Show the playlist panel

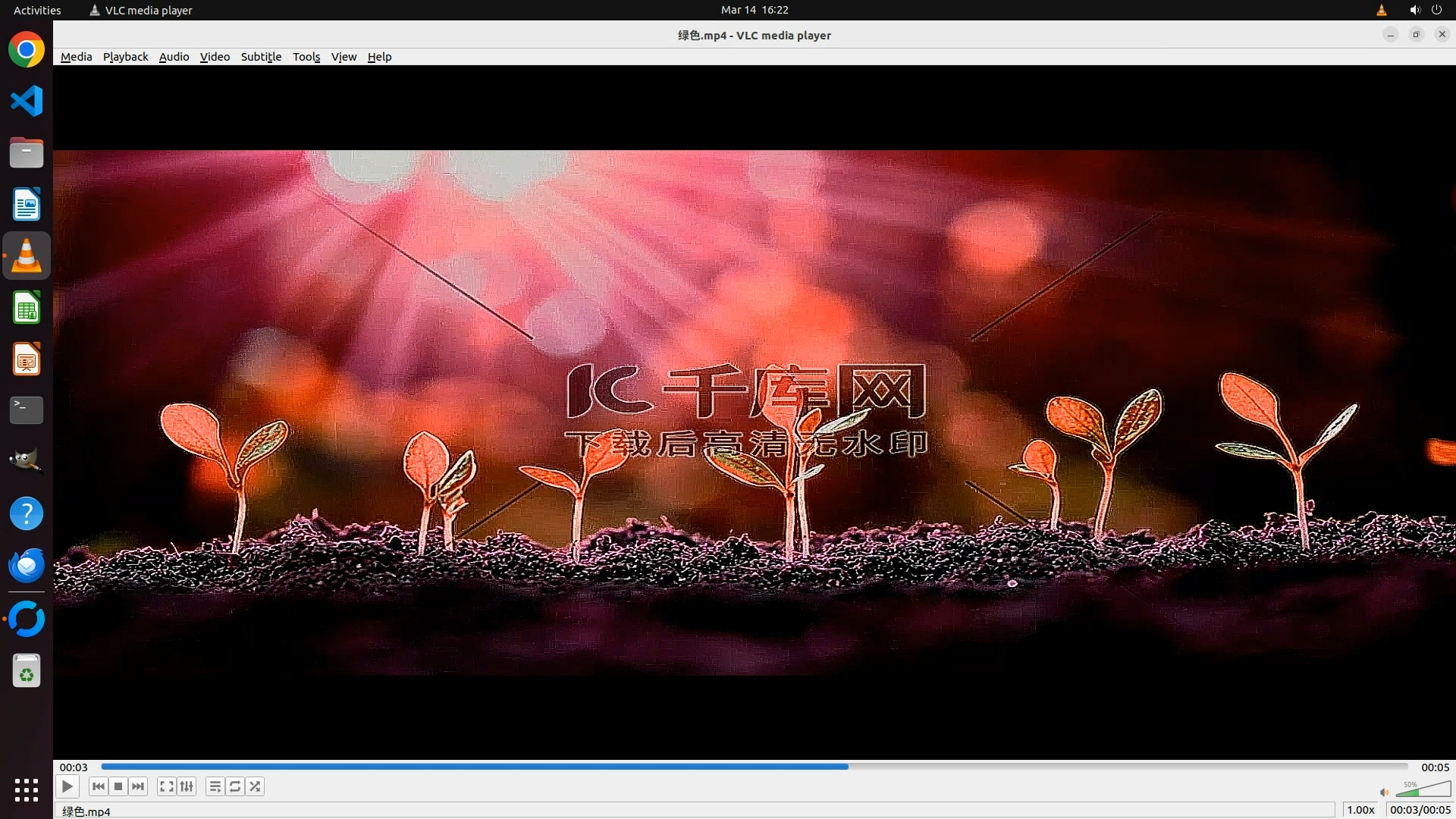click(x=215, y=786)
